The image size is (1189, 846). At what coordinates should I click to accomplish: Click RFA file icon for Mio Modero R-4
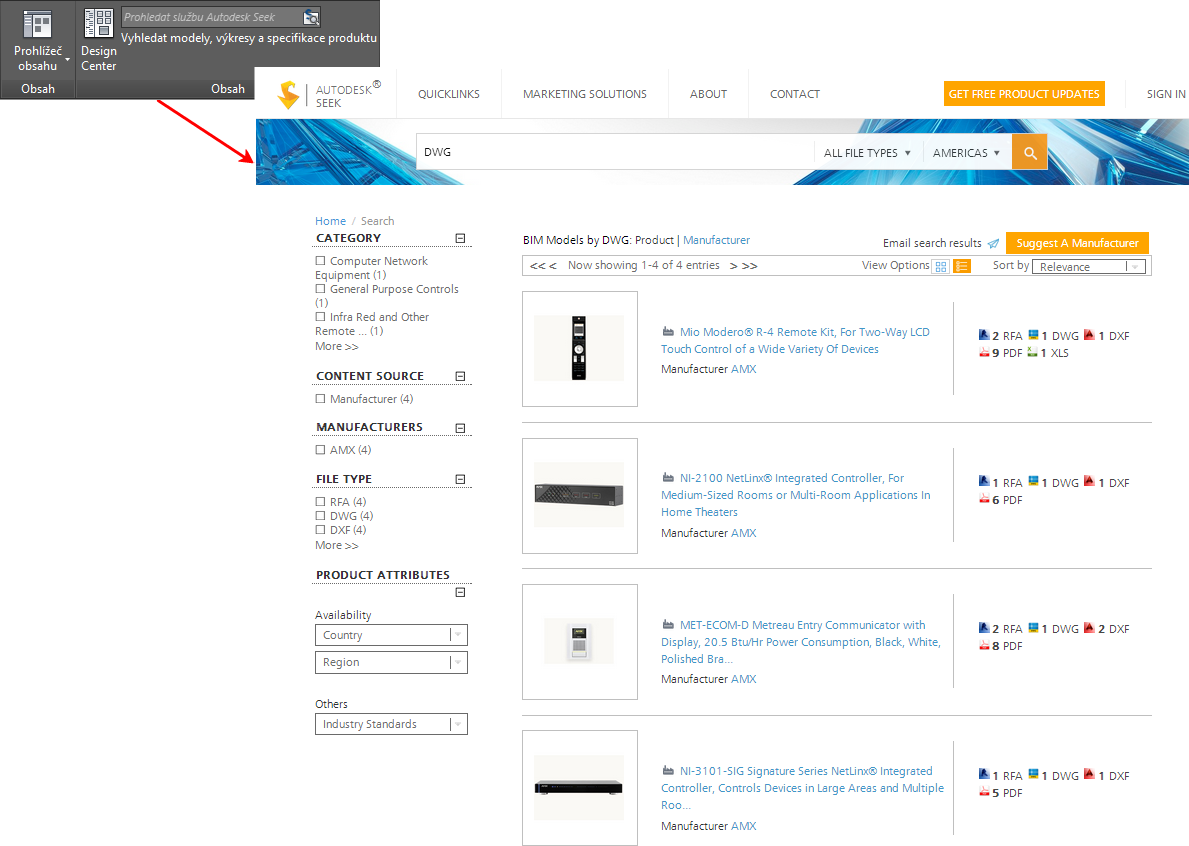tap(984, 334)
